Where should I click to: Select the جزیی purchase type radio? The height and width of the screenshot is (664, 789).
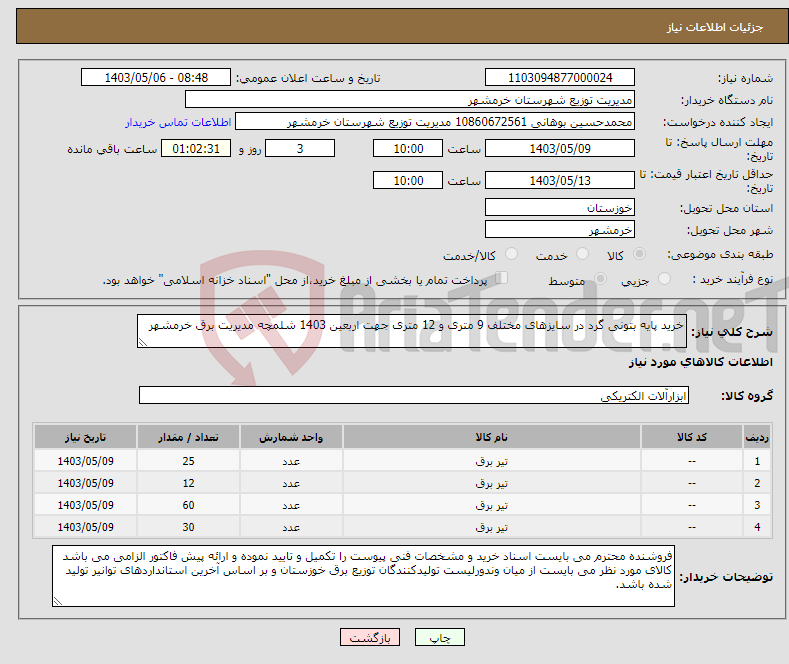coord(664,279)
